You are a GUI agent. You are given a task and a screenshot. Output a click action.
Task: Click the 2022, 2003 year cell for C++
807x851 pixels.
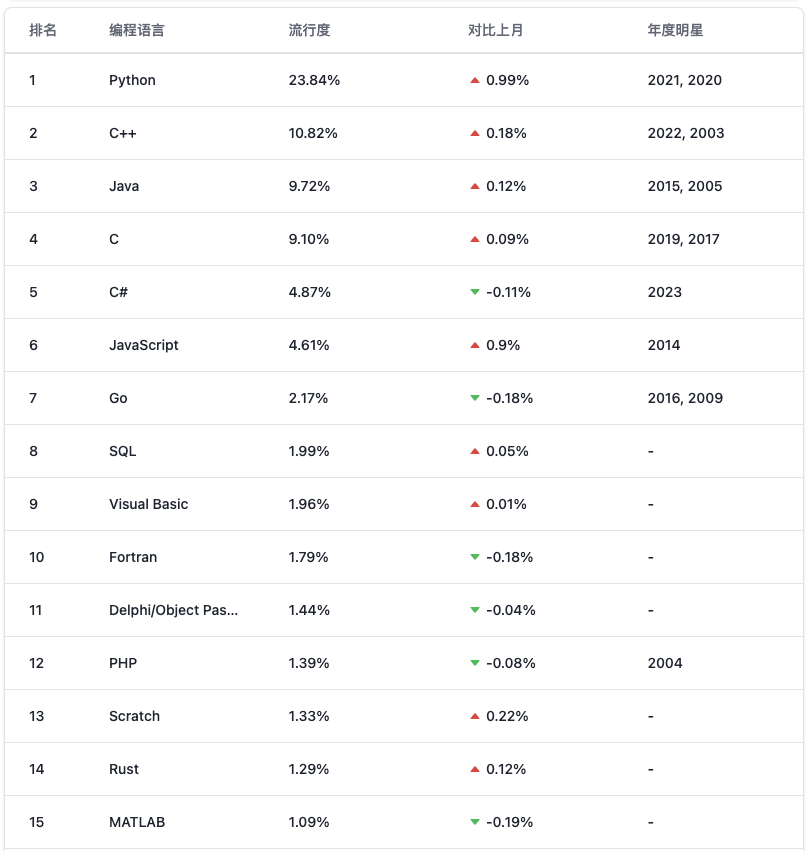(x=685, y=133)
